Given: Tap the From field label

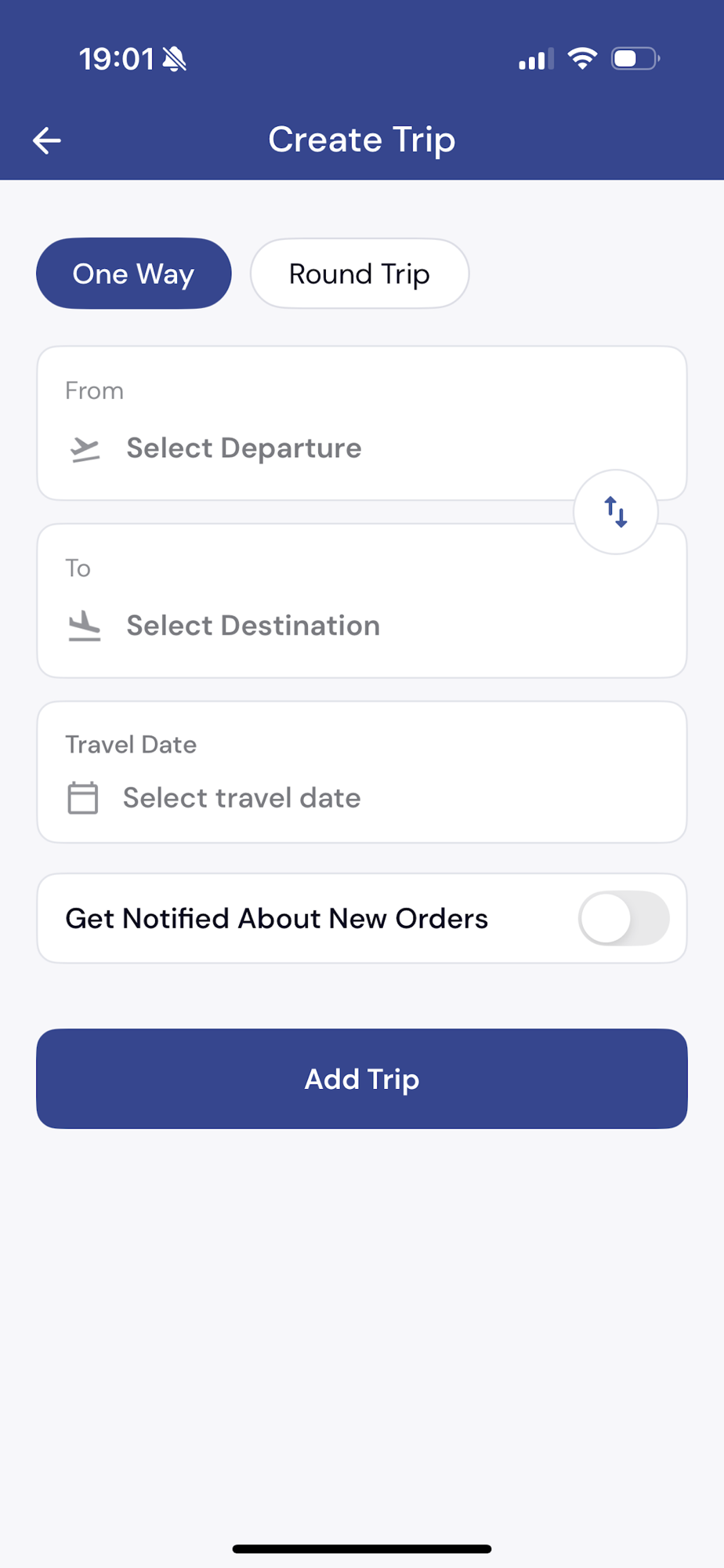Looking at the screenshot, I should pyautogui.click(x=94, y=390).
